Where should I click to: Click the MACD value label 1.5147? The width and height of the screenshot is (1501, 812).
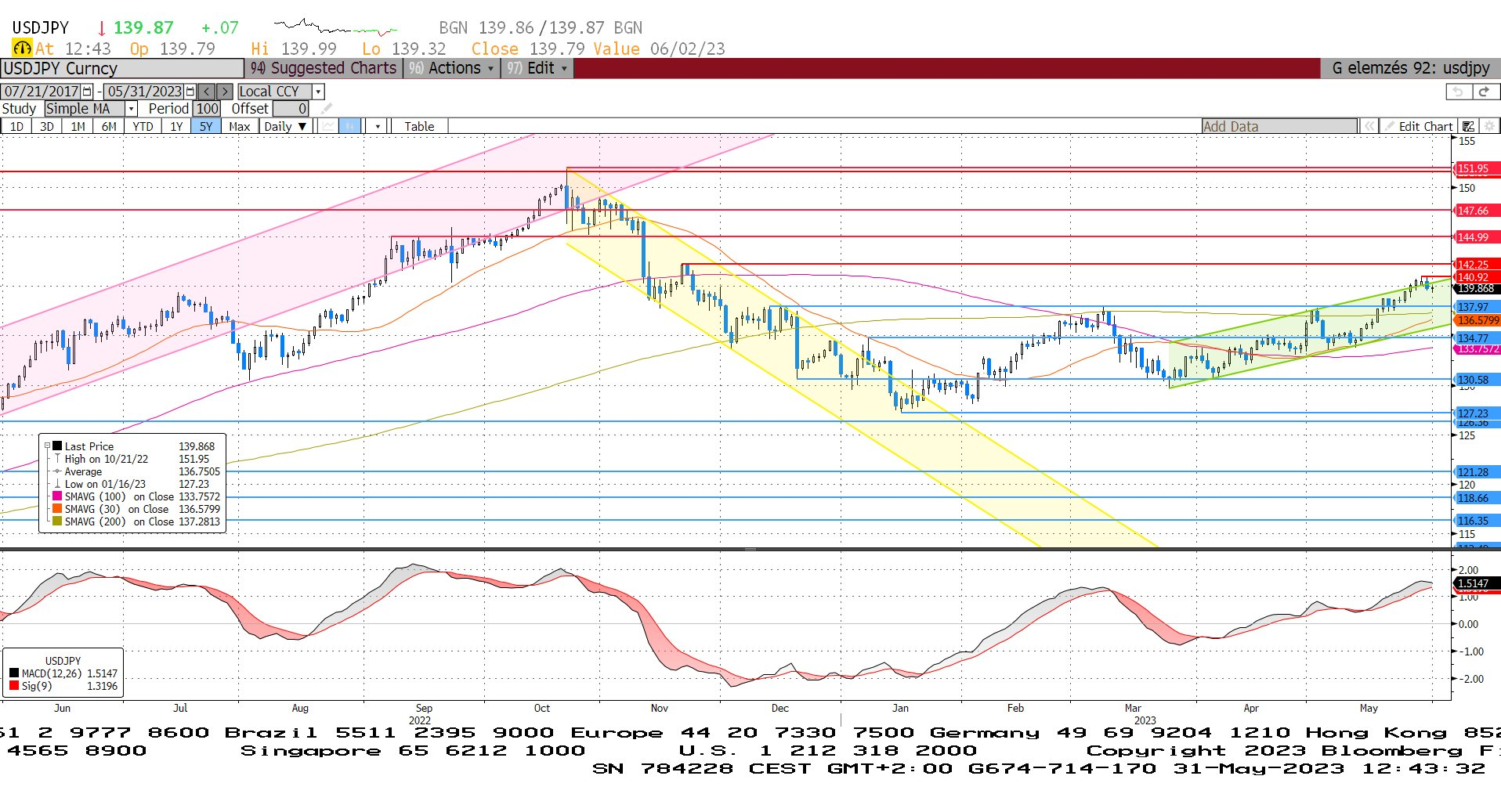pos(1477,583)
